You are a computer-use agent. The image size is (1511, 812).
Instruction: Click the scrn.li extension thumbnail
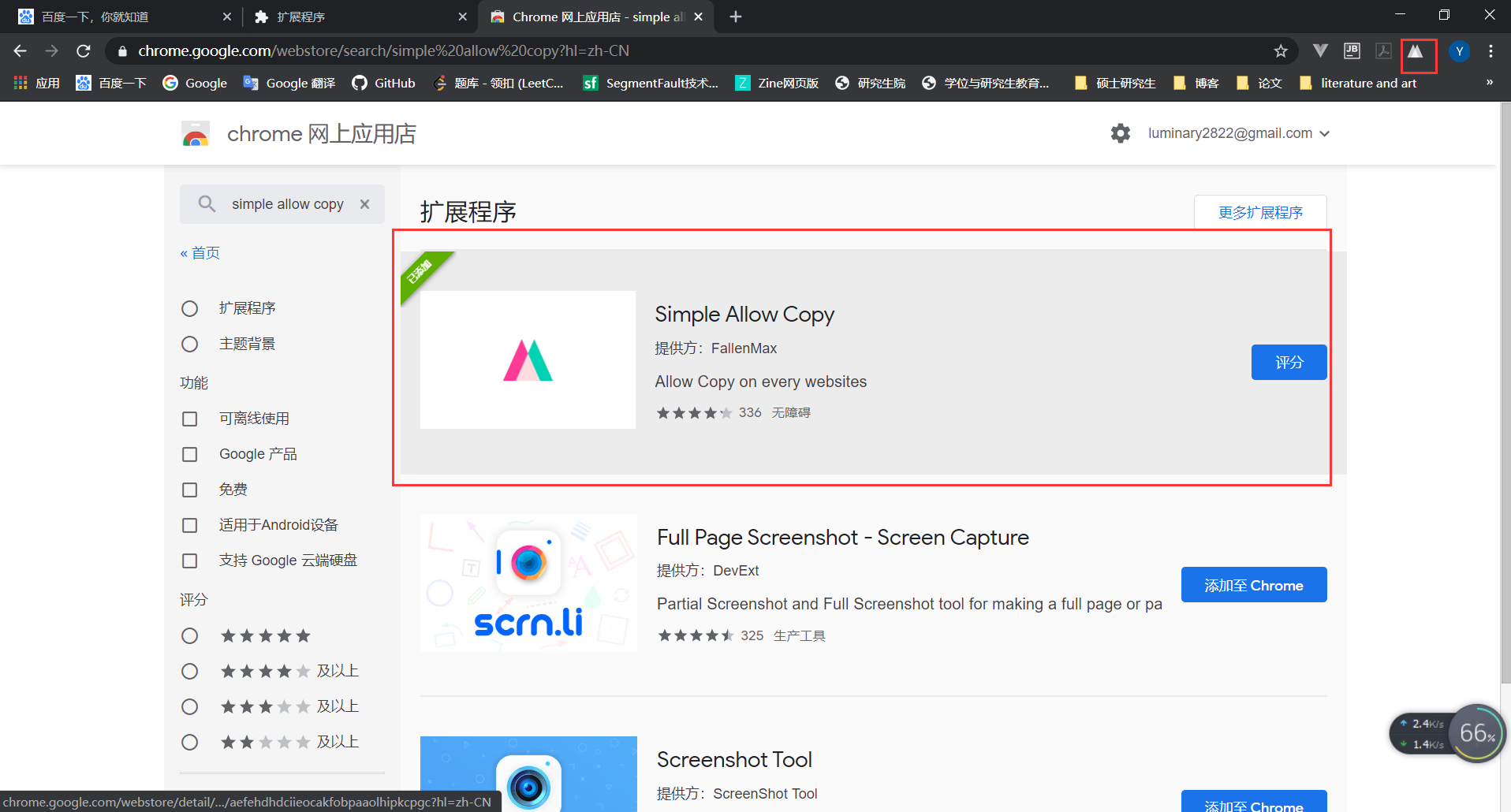[528, 583]
